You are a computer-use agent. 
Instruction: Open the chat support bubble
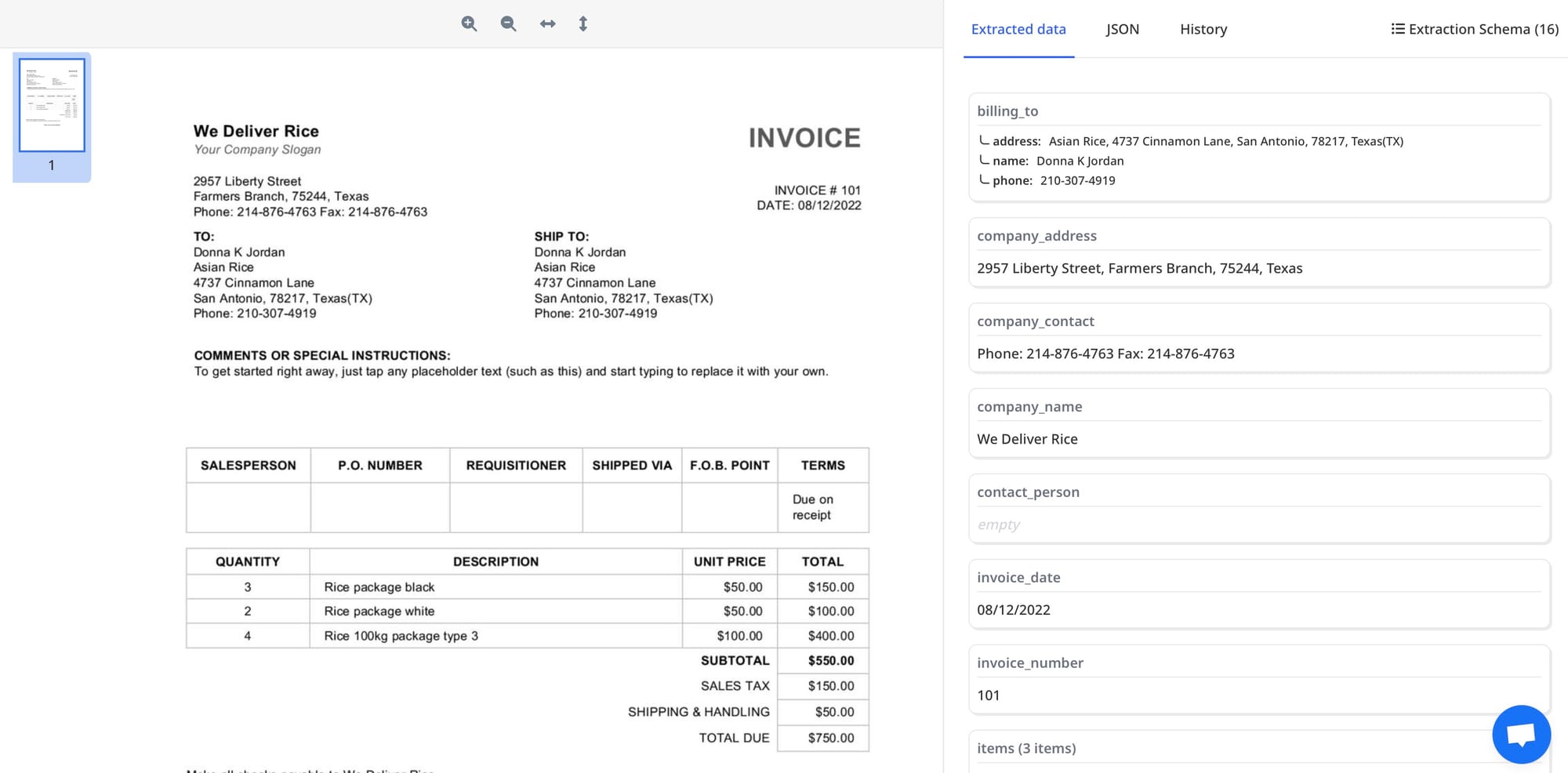pyautogui.click(x=1520, y=735)
